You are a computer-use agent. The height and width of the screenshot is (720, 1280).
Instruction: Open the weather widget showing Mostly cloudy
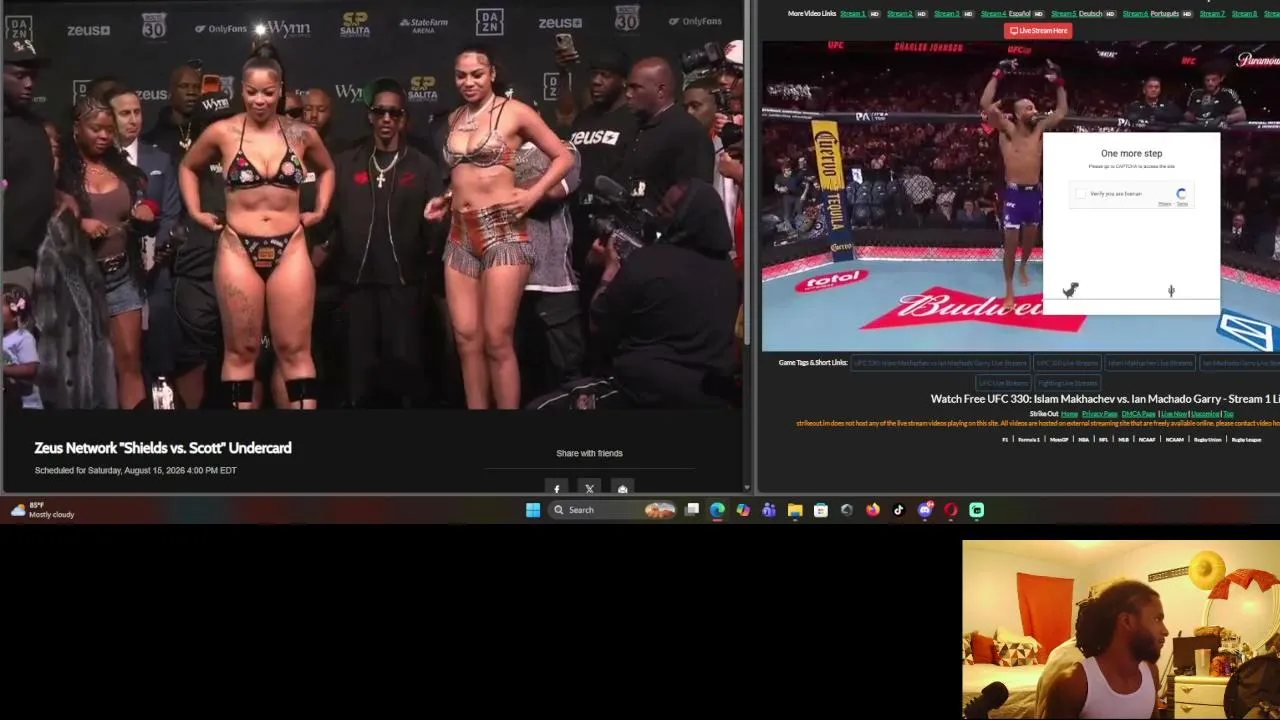[42, 510]
